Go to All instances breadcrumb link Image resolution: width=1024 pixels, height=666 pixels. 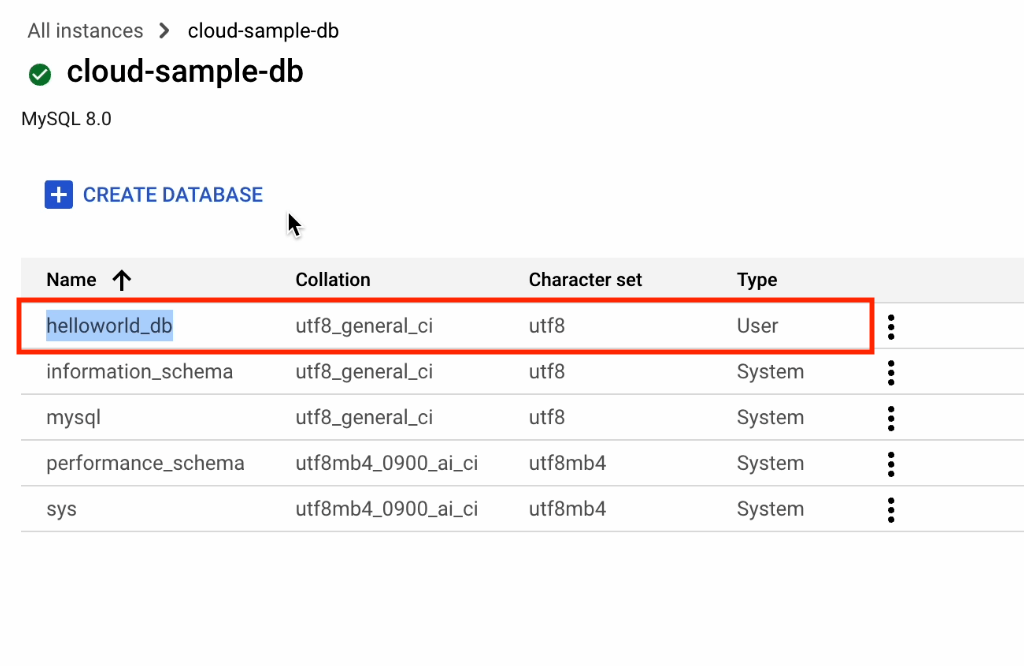point(85,31)
